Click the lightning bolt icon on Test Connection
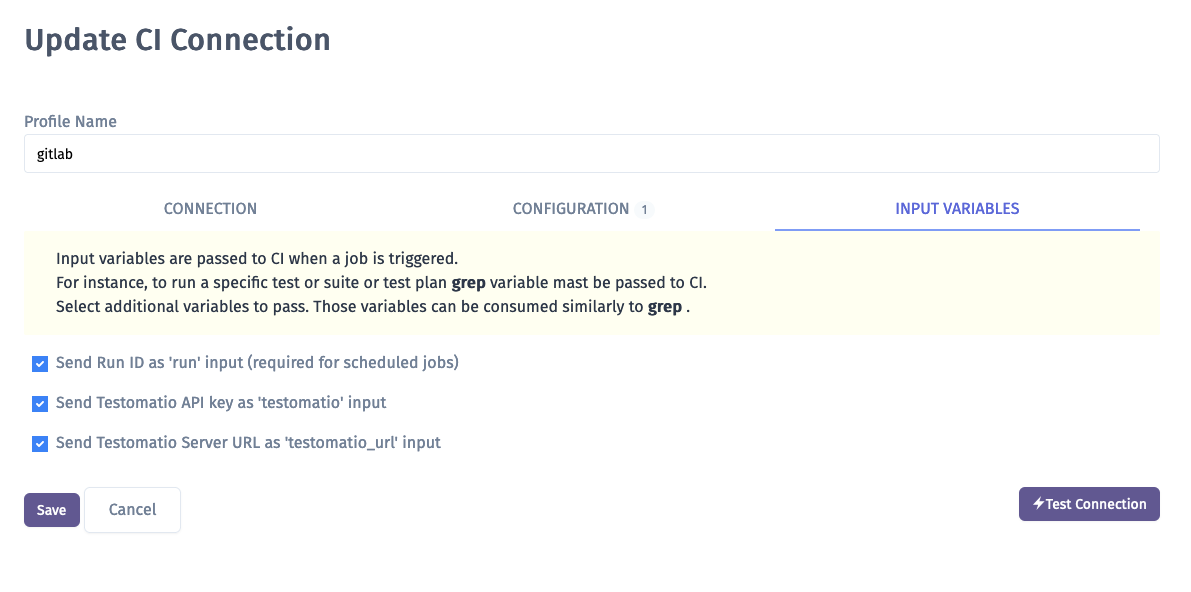The image size is (1191, 592). tap(1038, 504)
